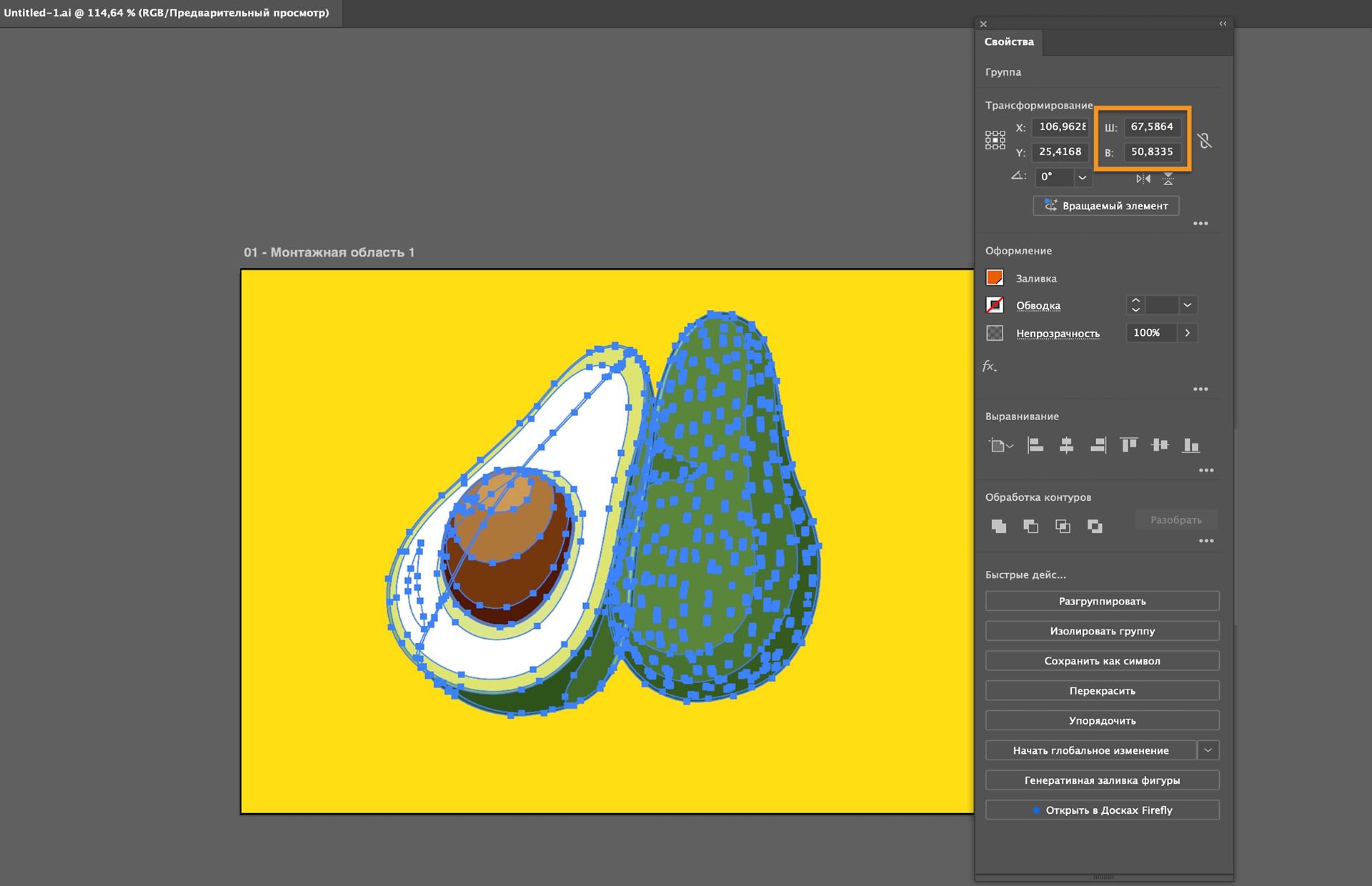Adjust stroke weight stepper arrows
Screen dimensions: 1372x886
[1135, 305]
